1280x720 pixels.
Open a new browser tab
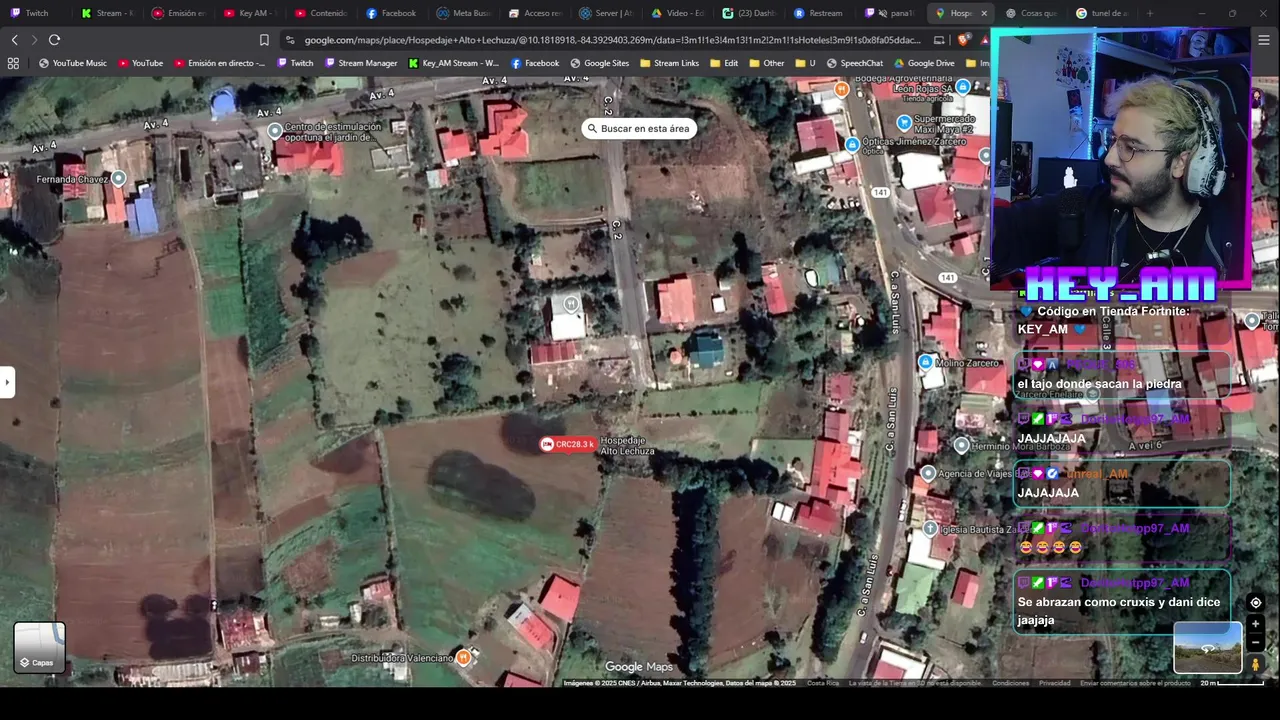point(1150,13)
